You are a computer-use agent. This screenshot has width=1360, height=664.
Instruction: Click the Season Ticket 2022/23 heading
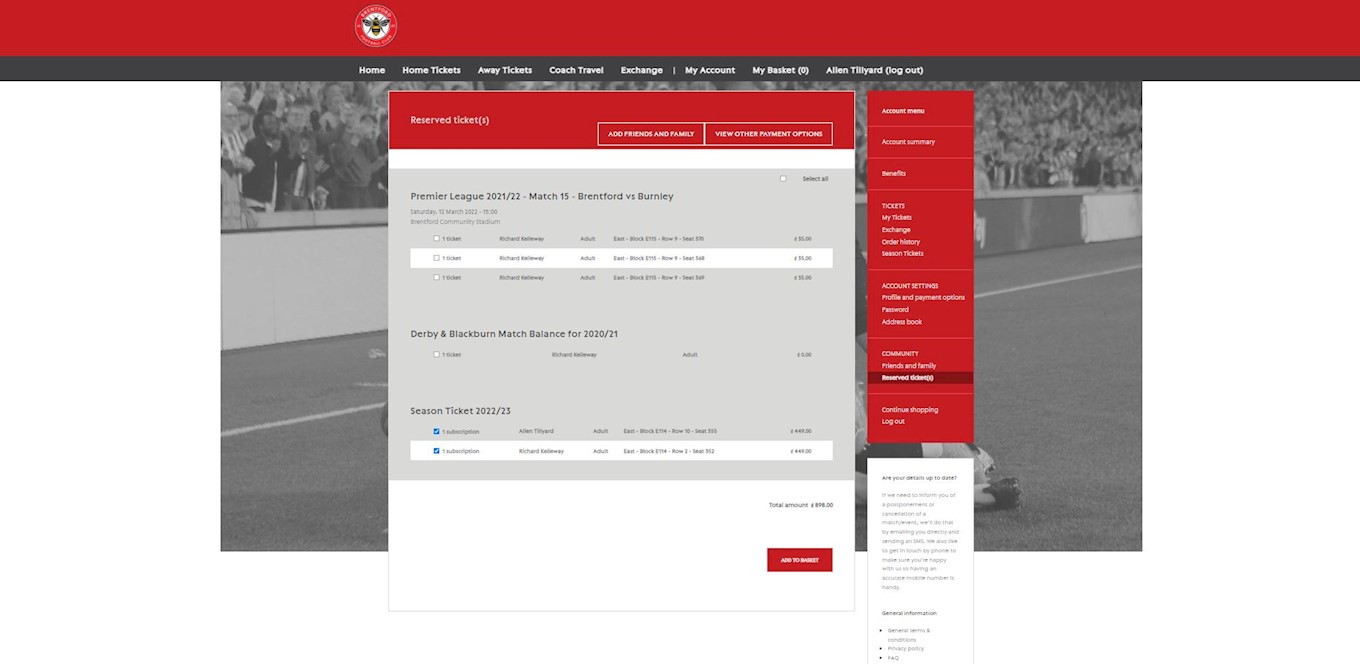coord(460,411)
